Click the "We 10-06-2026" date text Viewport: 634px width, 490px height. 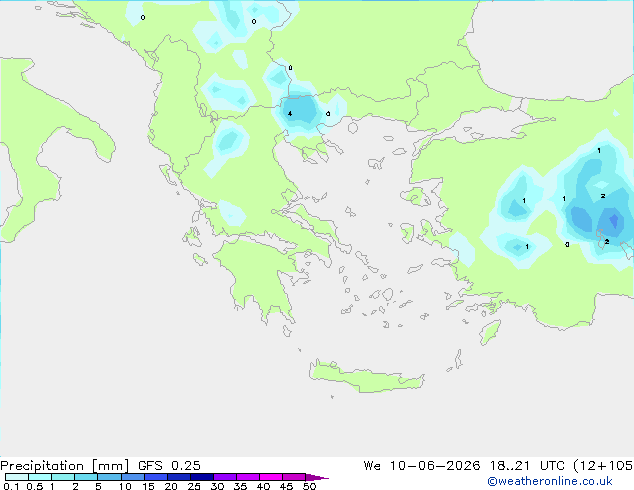422,466
